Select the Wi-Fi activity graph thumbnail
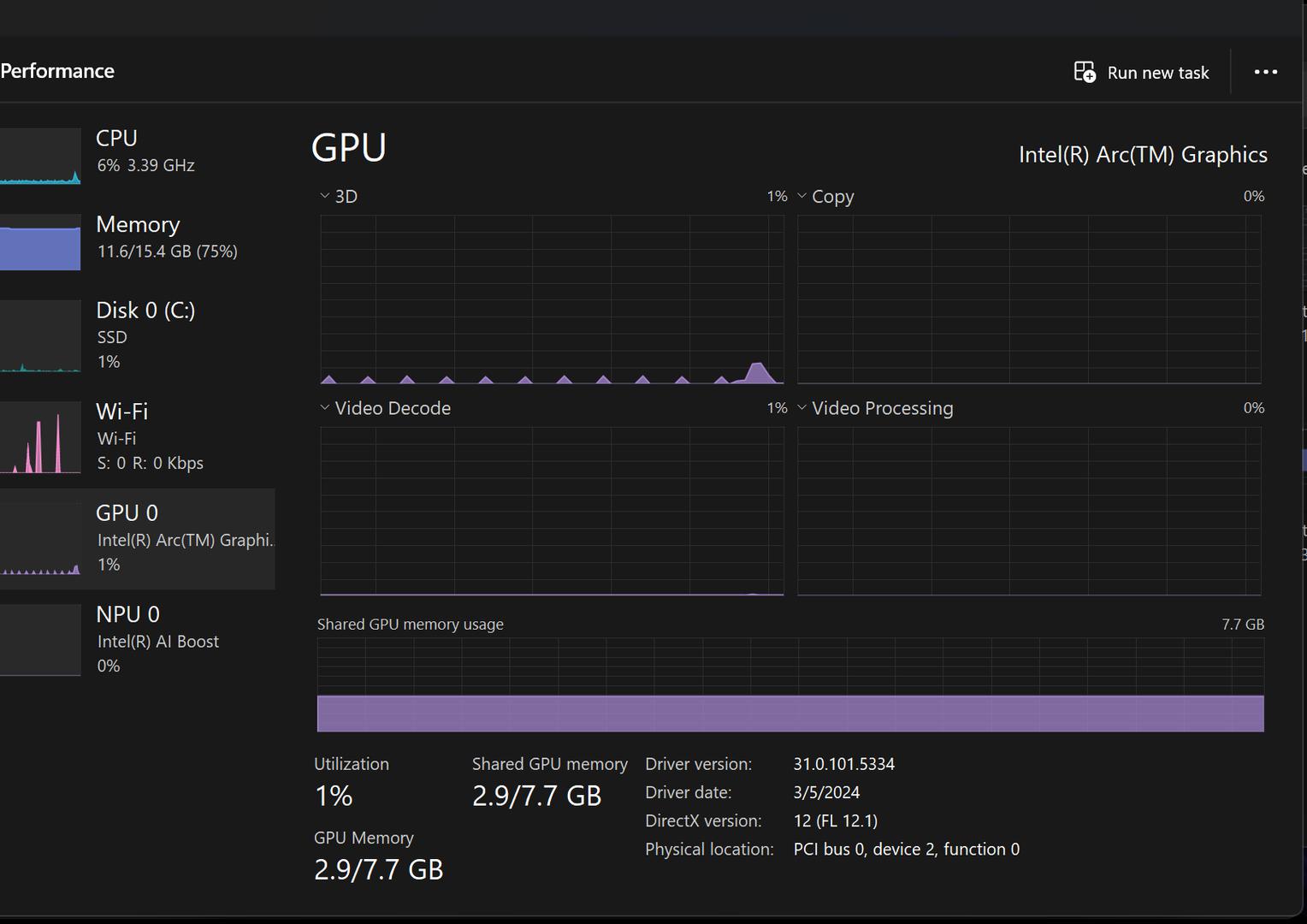This screenshot has width=1307, height=924. coord(40,437)
